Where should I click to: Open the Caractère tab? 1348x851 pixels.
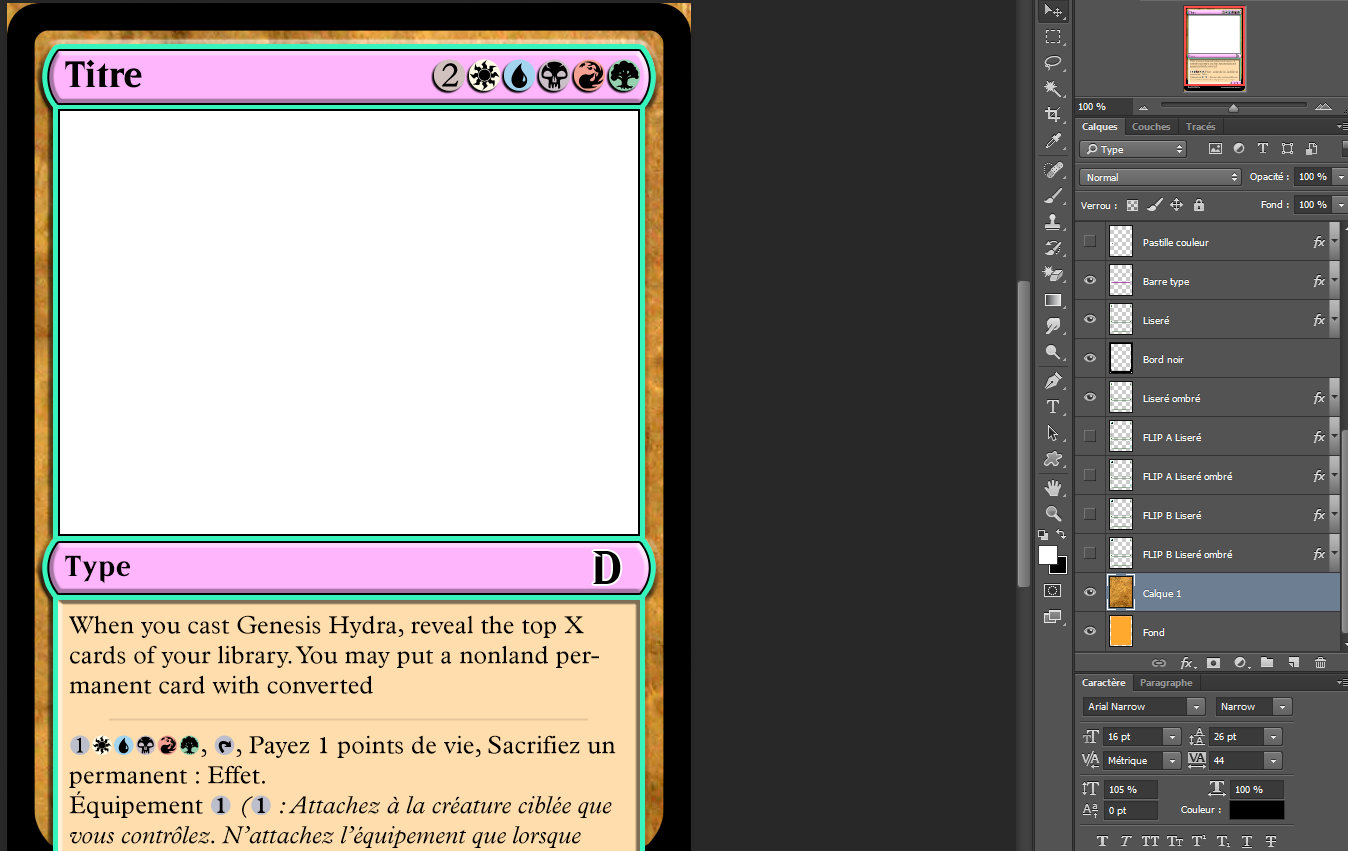coord(1104,683)
